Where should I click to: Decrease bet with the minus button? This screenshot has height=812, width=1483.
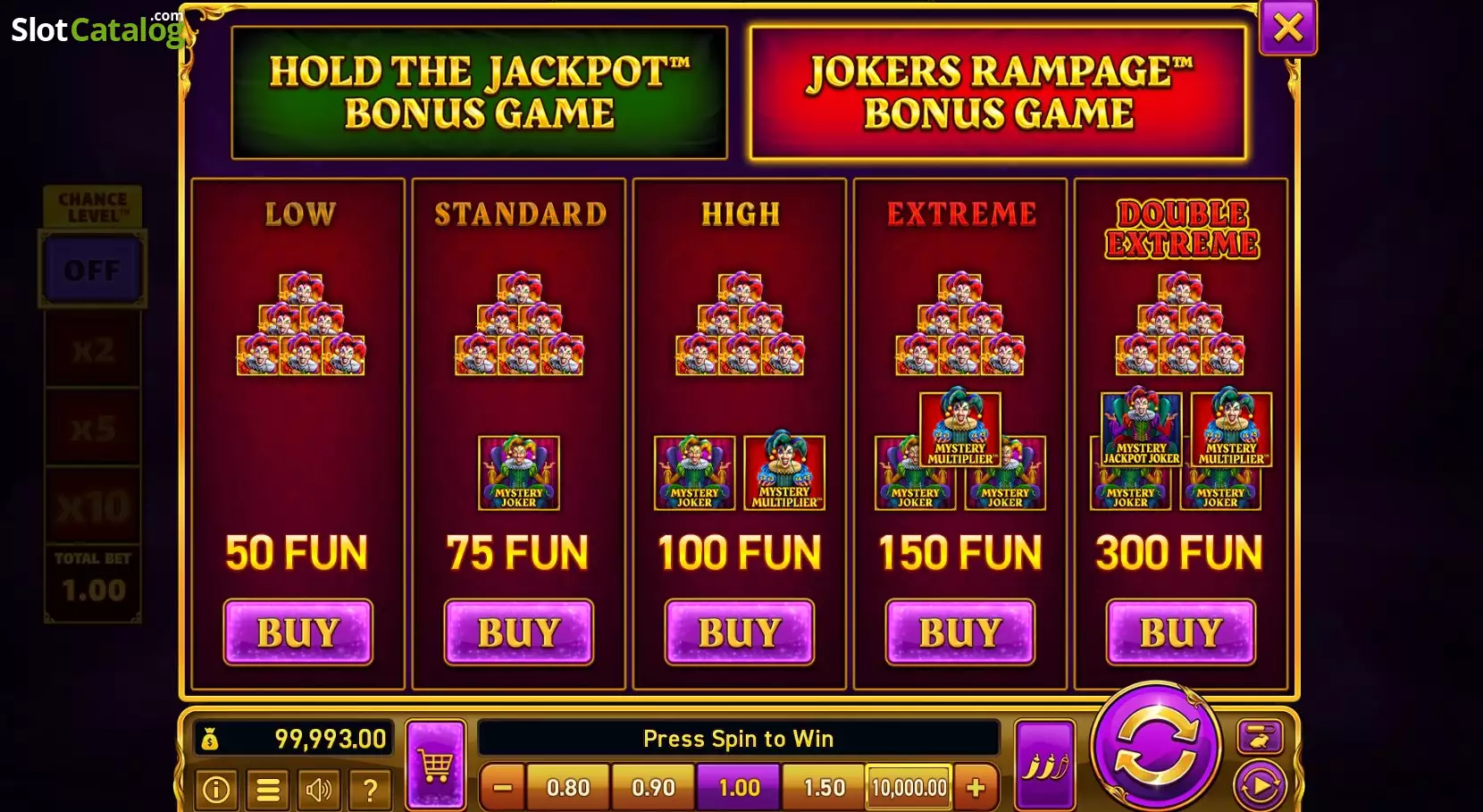(x=503, y=788)
